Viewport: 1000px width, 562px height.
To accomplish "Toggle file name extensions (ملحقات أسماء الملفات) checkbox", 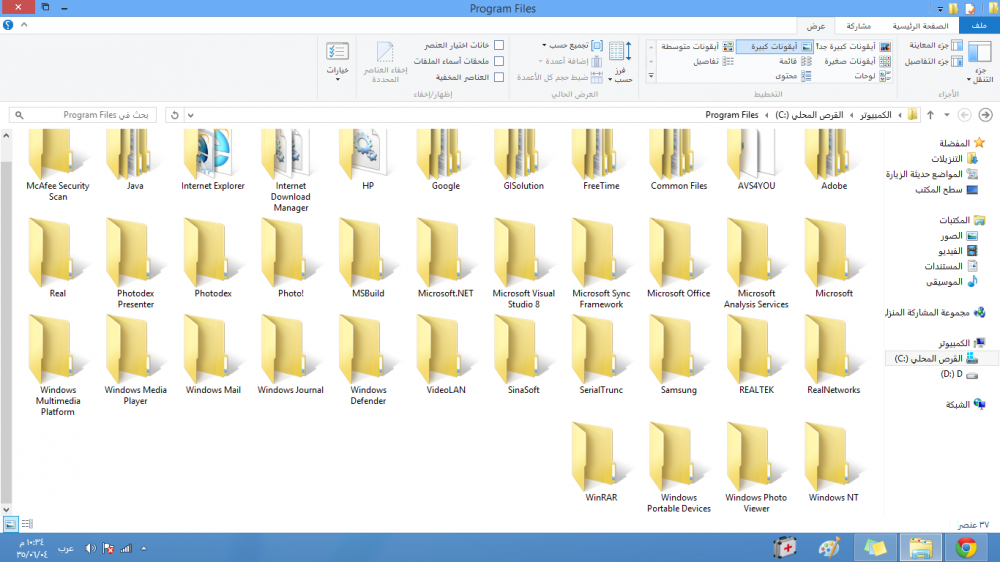I will click(x=498, y=61).
